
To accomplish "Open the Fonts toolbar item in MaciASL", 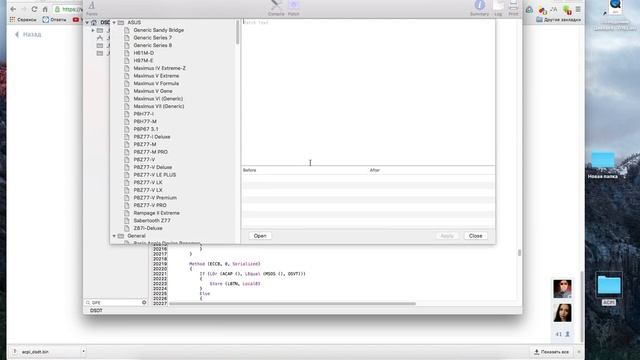I will coord(92,8).
